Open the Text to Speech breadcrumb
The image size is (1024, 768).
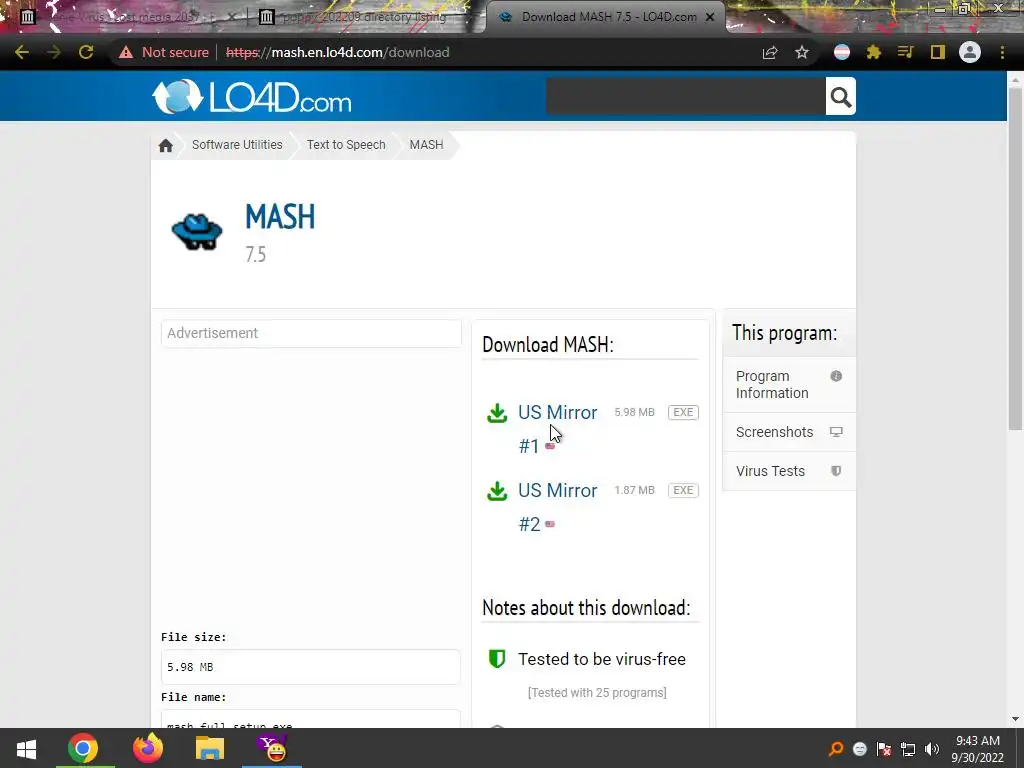346,145
